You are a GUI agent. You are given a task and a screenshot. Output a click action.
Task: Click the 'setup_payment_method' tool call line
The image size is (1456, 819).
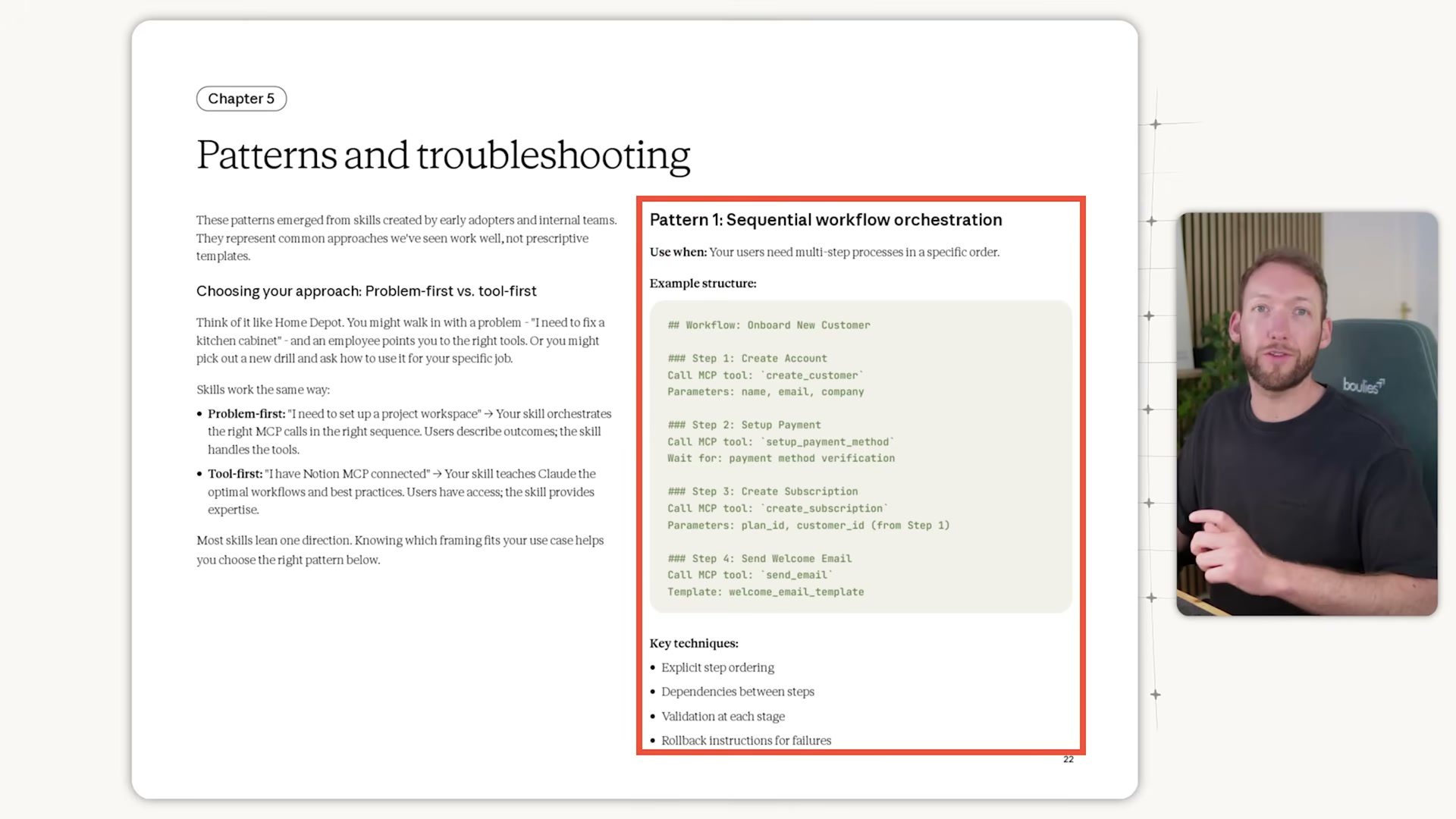pyautogui.click(x=781, y=442)
